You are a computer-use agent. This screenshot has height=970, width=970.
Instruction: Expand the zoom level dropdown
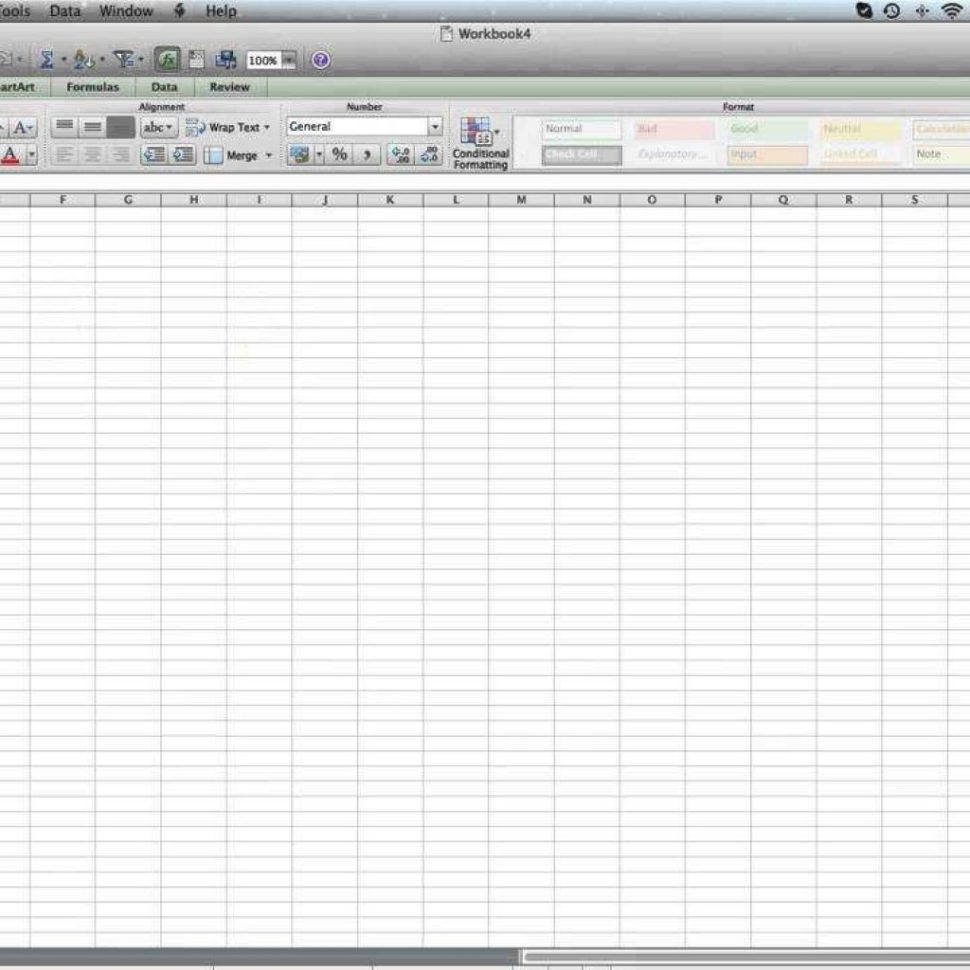(289, 60)
